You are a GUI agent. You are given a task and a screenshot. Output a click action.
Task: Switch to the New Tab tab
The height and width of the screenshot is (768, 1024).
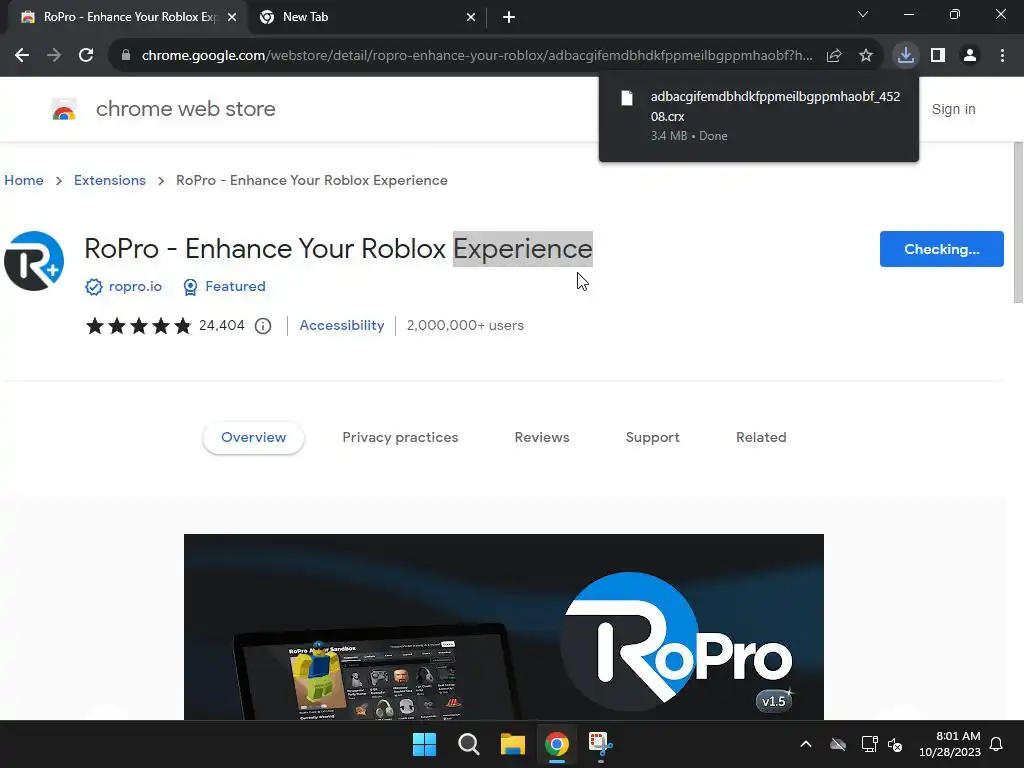point(368,17)
